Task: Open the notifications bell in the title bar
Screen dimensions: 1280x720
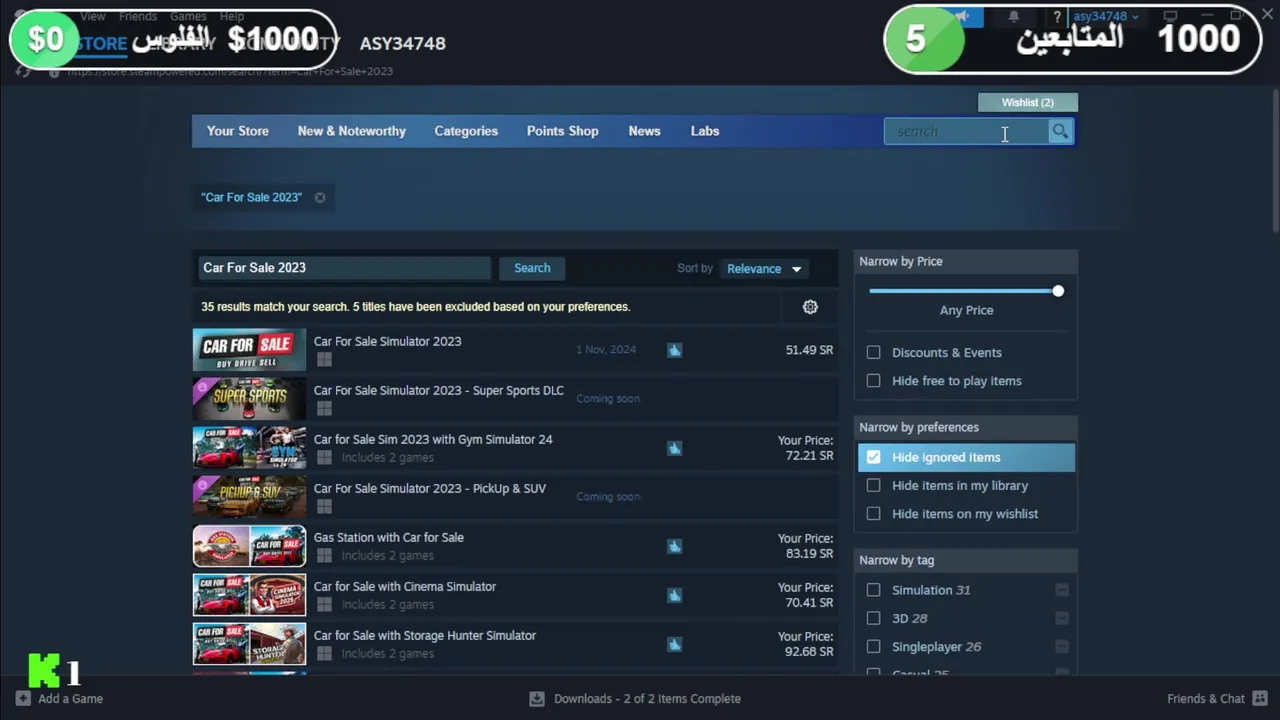Action: (x=1014, y=16)
